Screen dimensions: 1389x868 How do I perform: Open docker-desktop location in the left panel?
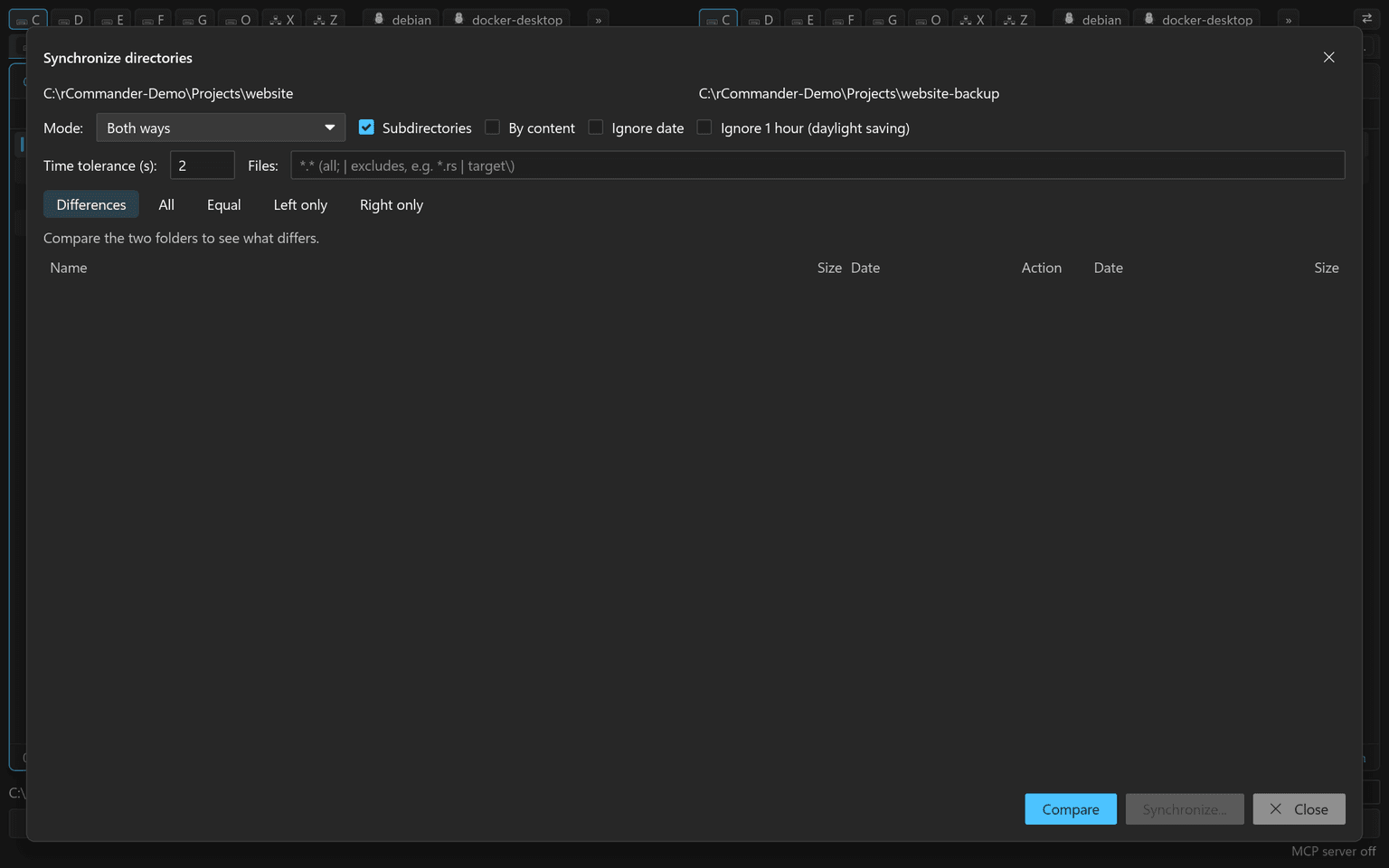coord(507,19)
